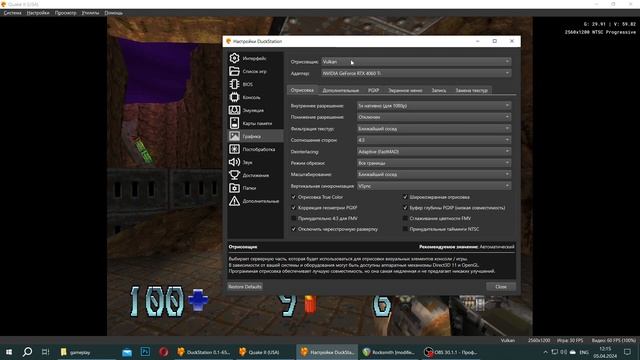Open the Соотношение сторон 4:3 dropdown
640x360 pixels.
pyautogui.click(x=434, y=140)
